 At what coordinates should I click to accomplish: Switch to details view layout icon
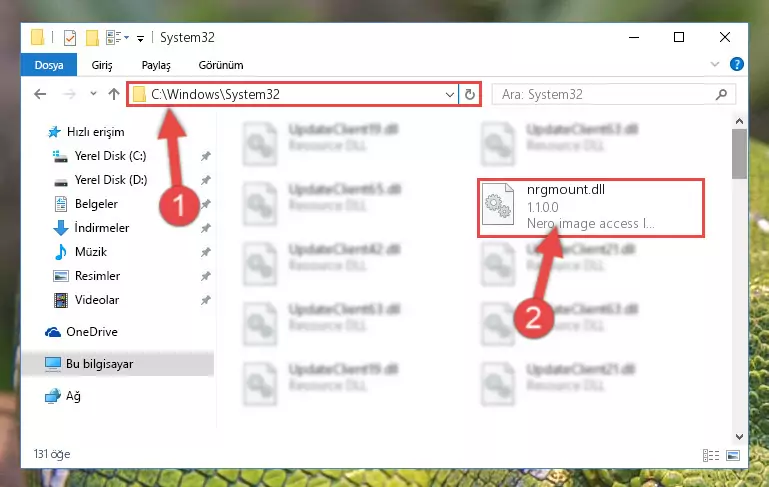711,455
